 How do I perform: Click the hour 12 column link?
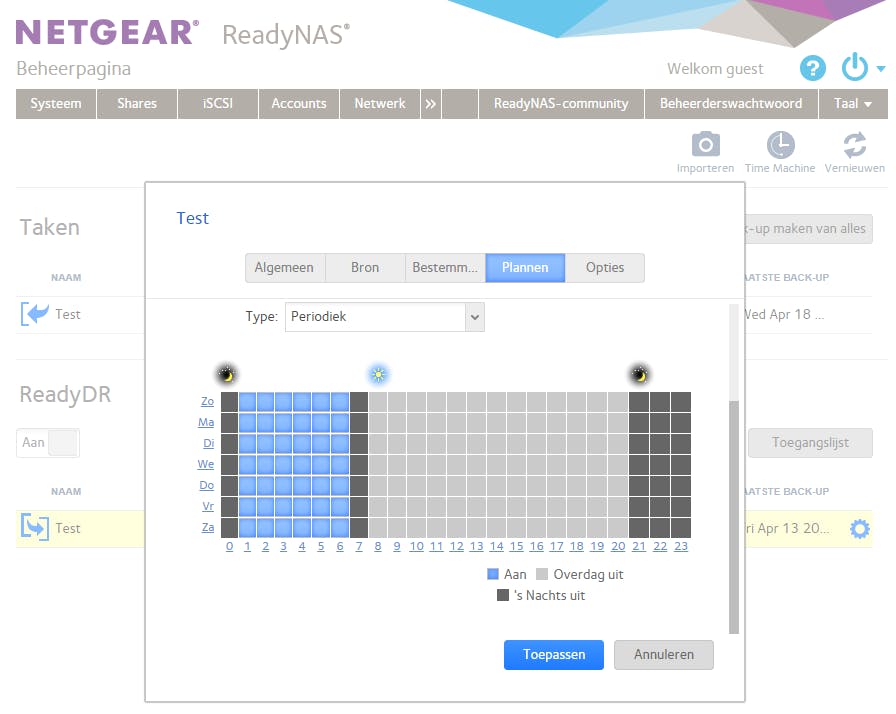(456, 547)
